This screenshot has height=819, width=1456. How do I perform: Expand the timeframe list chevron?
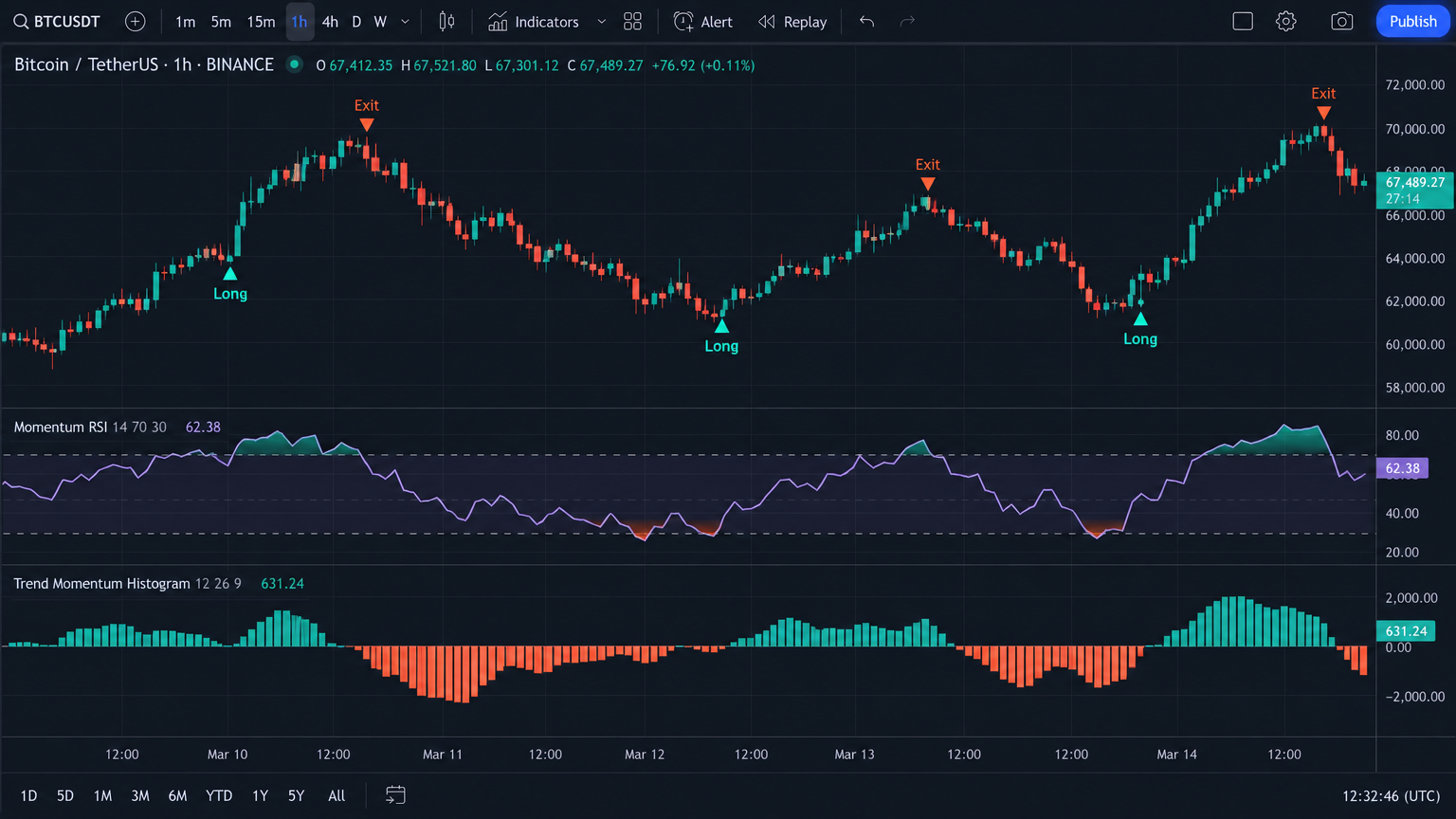coord(405,21)
